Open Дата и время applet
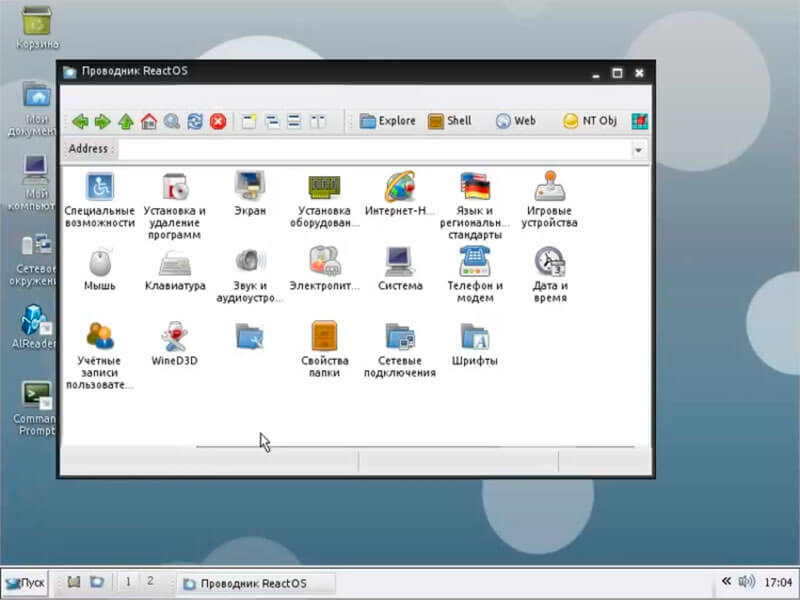Viewport: 800px width, 600px height. pyautogui.click(x=550, y=275)
